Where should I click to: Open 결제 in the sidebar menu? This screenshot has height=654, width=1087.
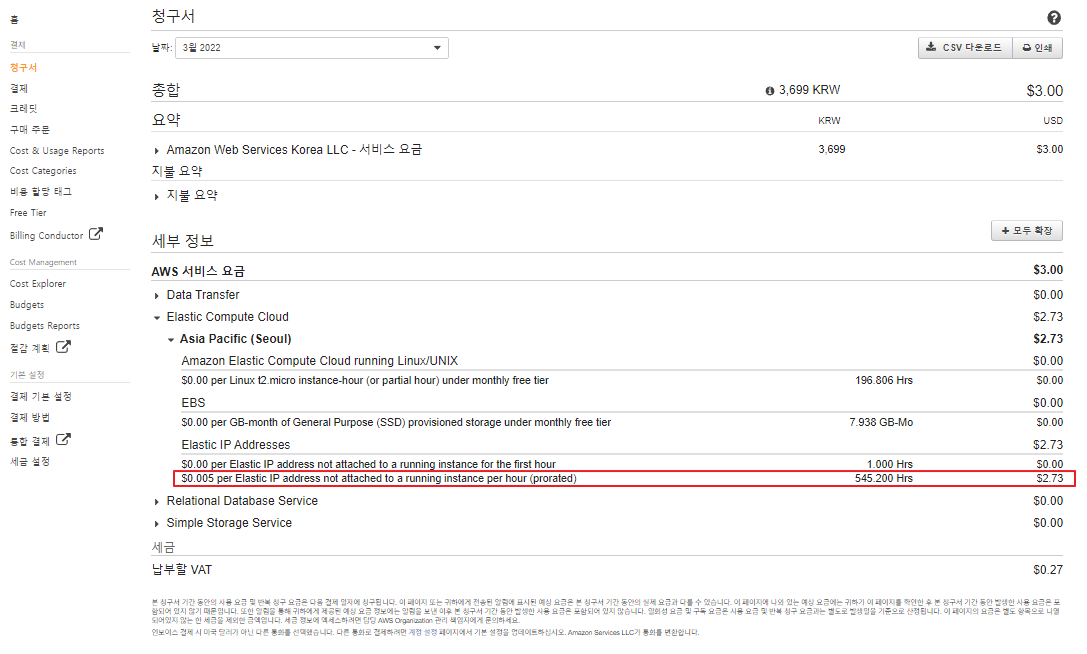[19, 88]
